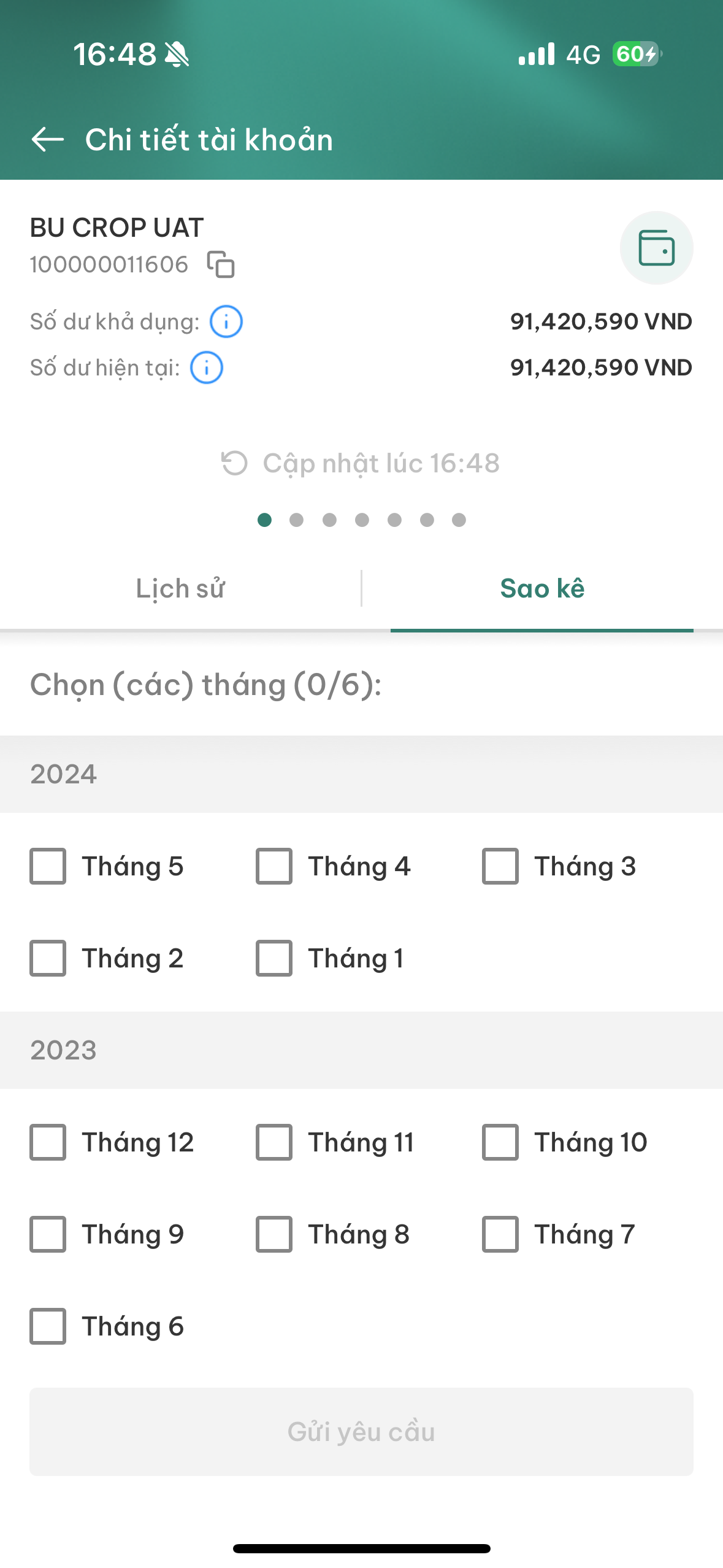Tap the back arrow icon

point(47,139)
